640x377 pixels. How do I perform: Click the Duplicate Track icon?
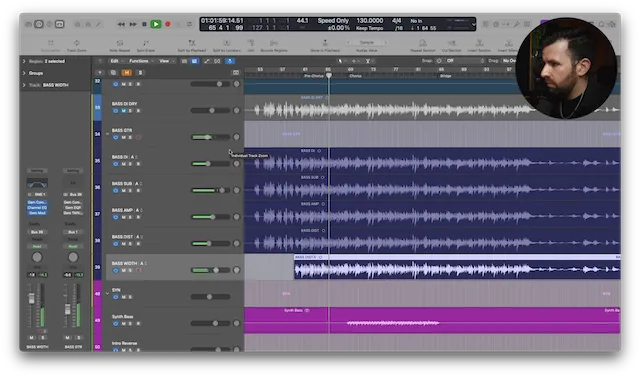coord(113,73)
